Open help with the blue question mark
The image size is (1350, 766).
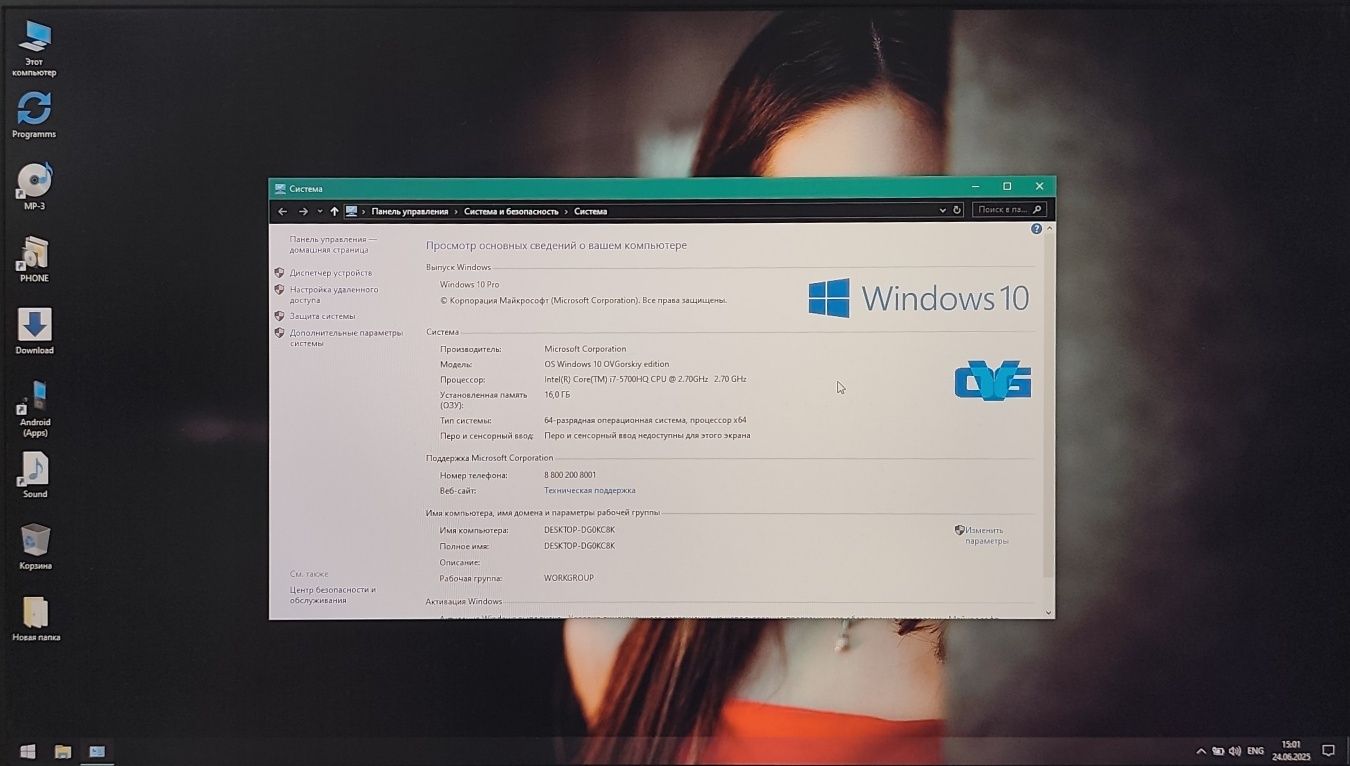[1036, 229]
